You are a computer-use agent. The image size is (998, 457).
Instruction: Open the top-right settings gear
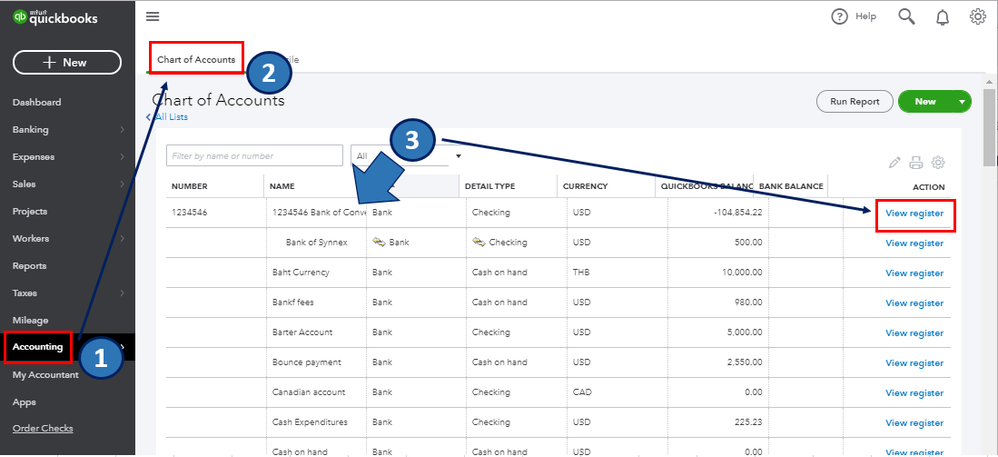(x=977, y=16)
